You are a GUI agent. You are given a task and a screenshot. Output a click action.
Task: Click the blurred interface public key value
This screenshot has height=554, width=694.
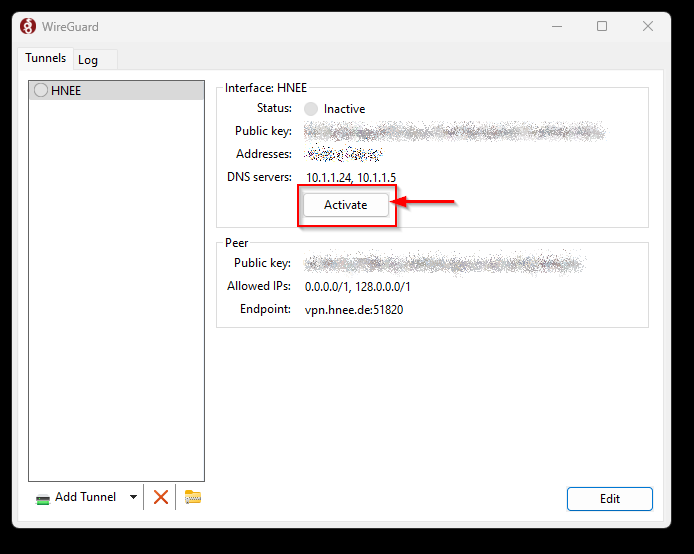pos(454,131)
